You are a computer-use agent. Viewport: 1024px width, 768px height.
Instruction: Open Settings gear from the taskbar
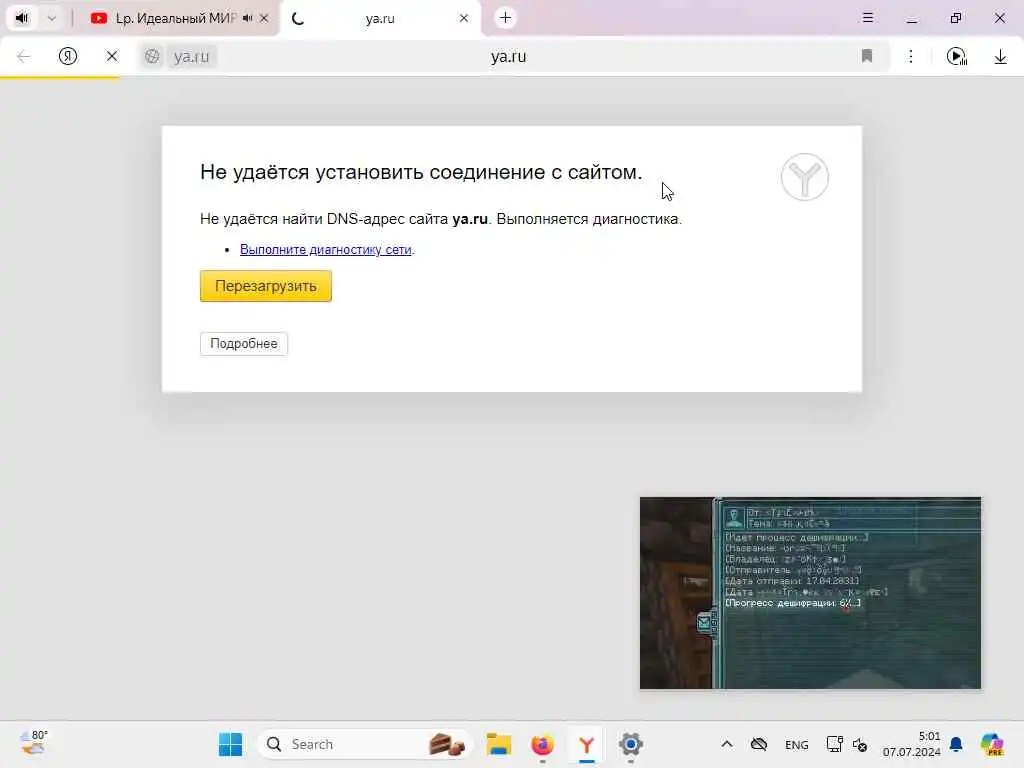coord(630,744)
